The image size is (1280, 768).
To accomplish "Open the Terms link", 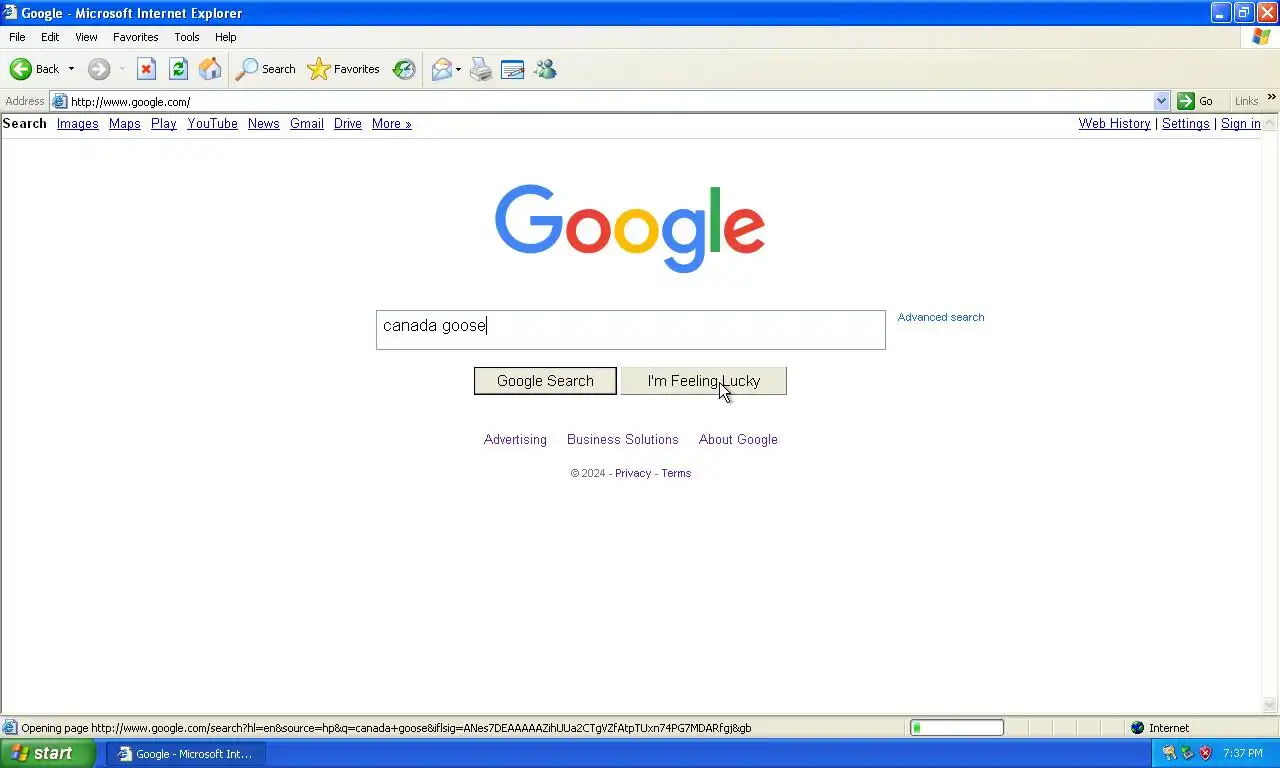I will coord(676,474).
